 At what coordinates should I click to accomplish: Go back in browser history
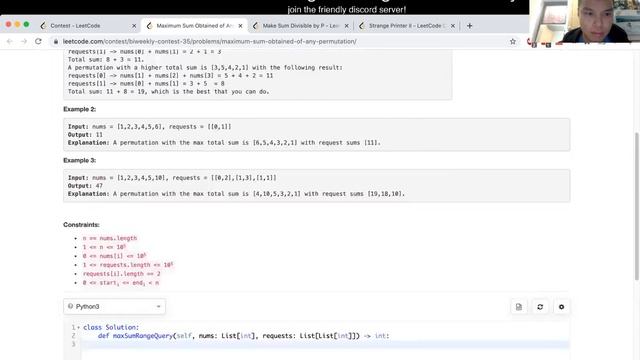point(10,41)
